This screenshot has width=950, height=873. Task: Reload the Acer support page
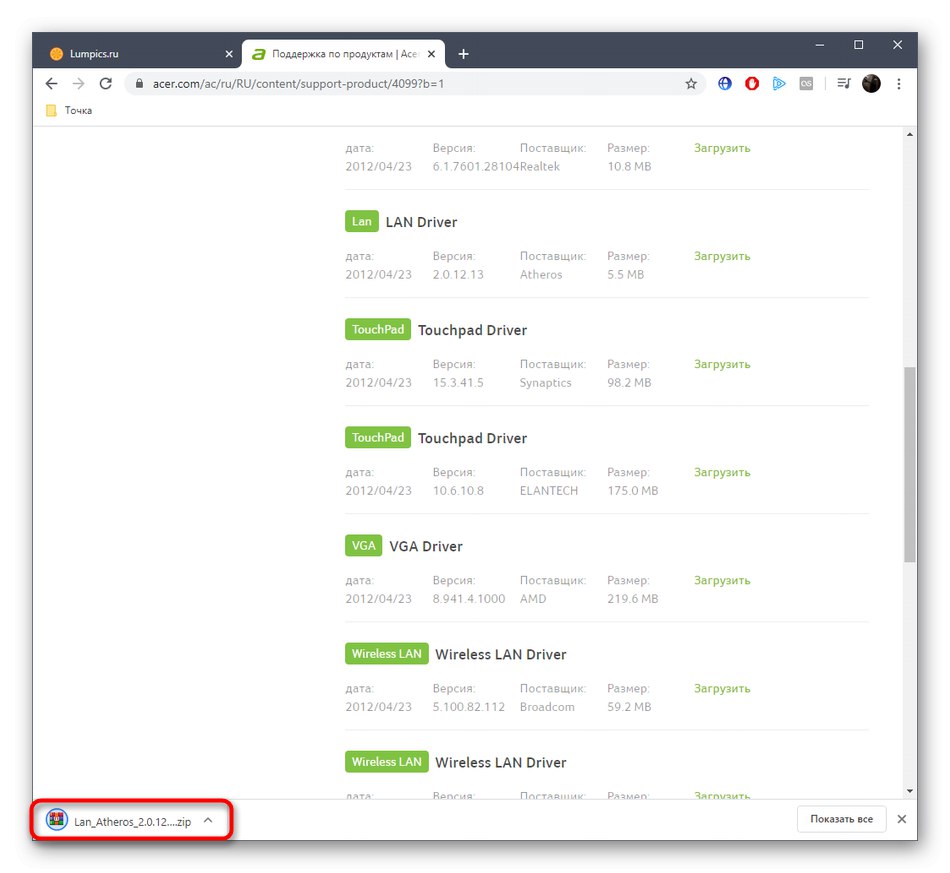point(105,84)
